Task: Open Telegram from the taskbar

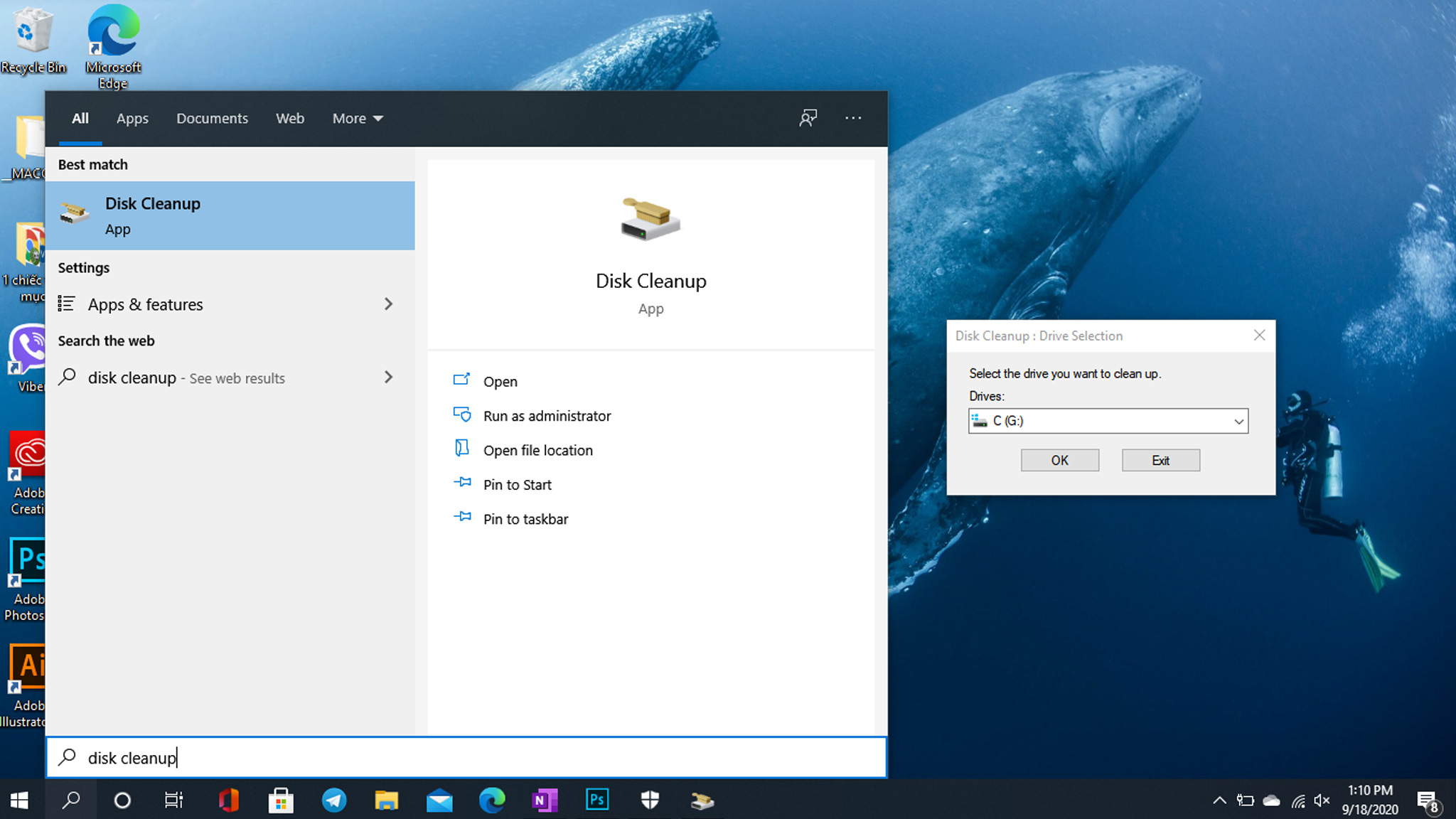Action: [x=334, y=801]
